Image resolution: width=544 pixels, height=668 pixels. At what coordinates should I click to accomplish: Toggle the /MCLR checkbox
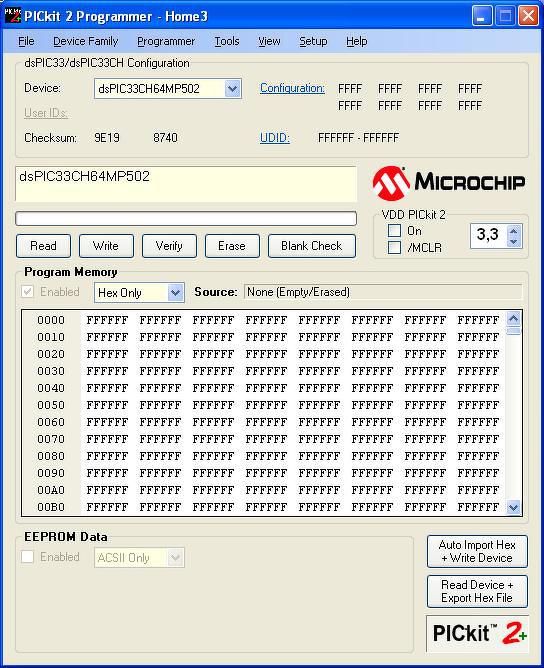(x=394, y=248)
